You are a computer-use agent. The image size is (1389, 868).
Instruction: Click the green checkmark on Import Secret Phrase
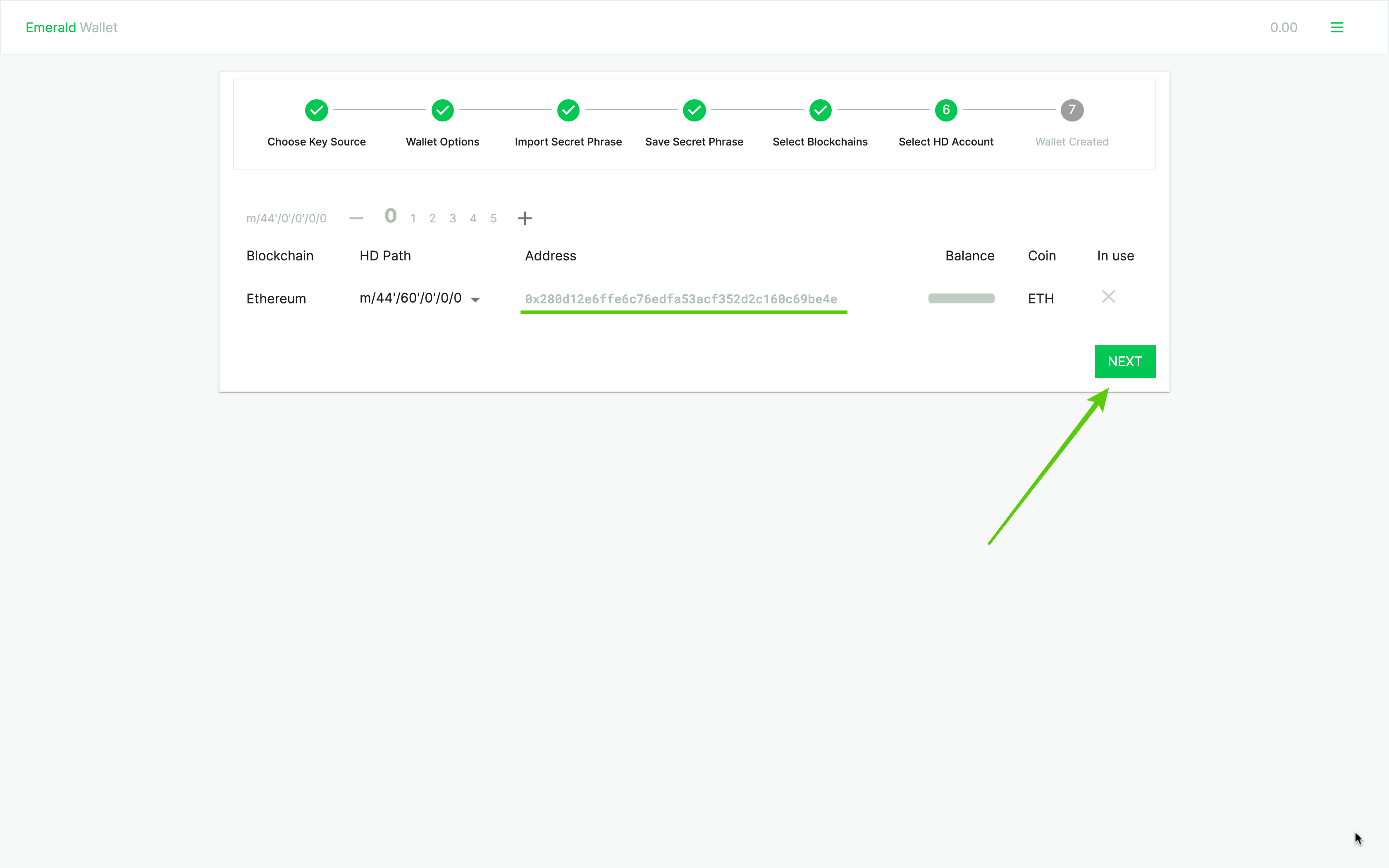568,110
